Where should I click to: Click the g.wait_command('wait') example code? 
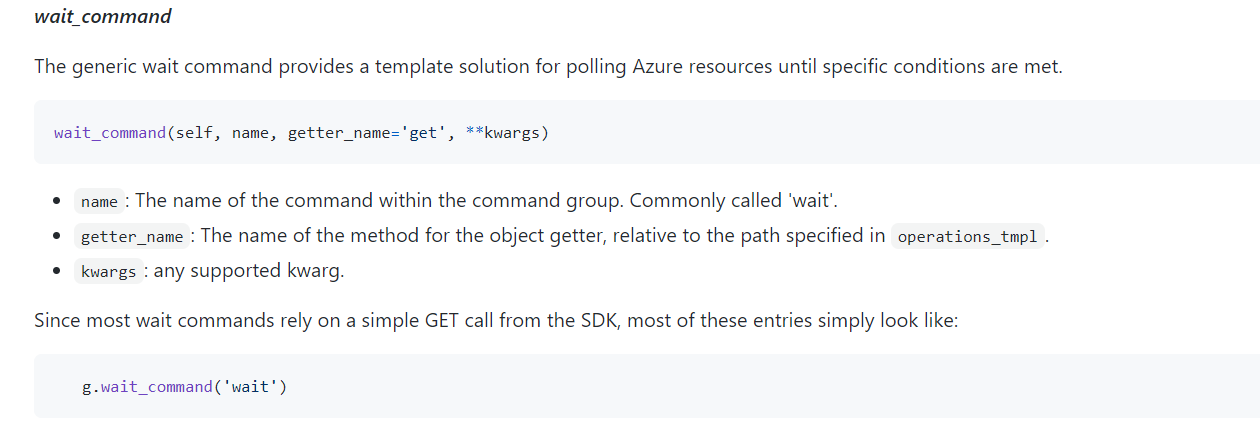tap(185, 386)
